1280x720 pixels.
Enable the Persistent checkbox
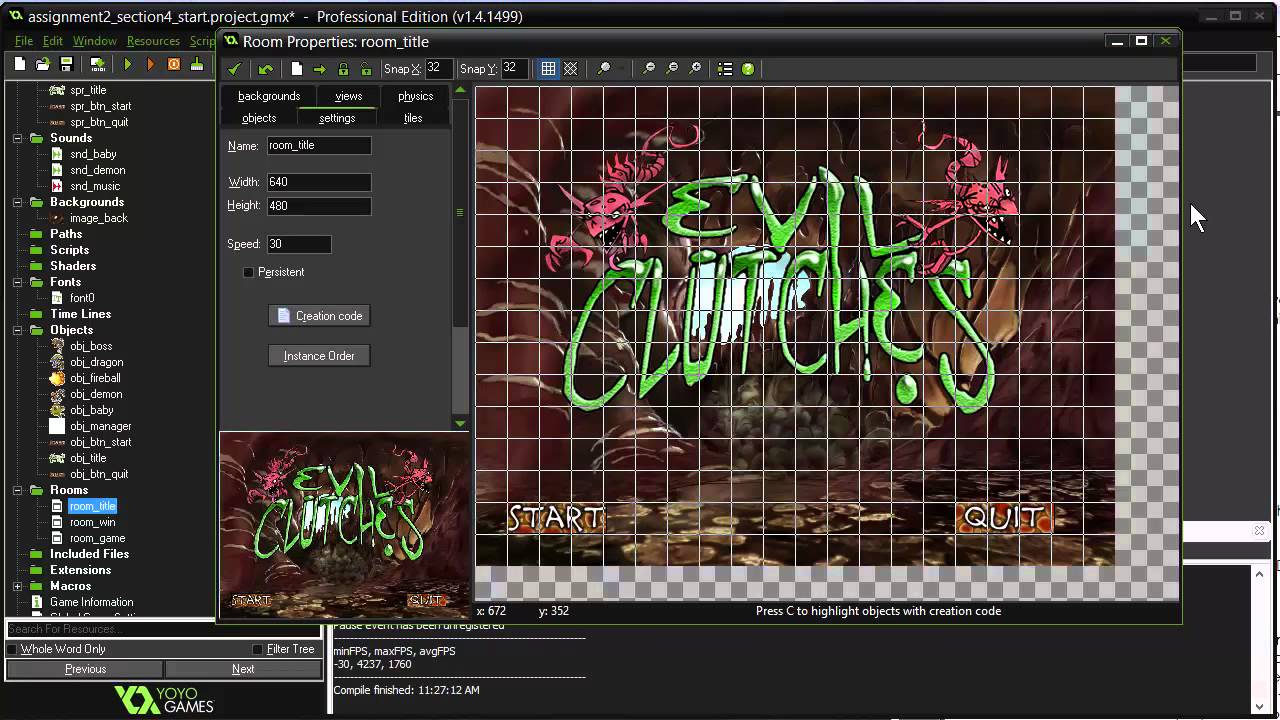[249, 272]
